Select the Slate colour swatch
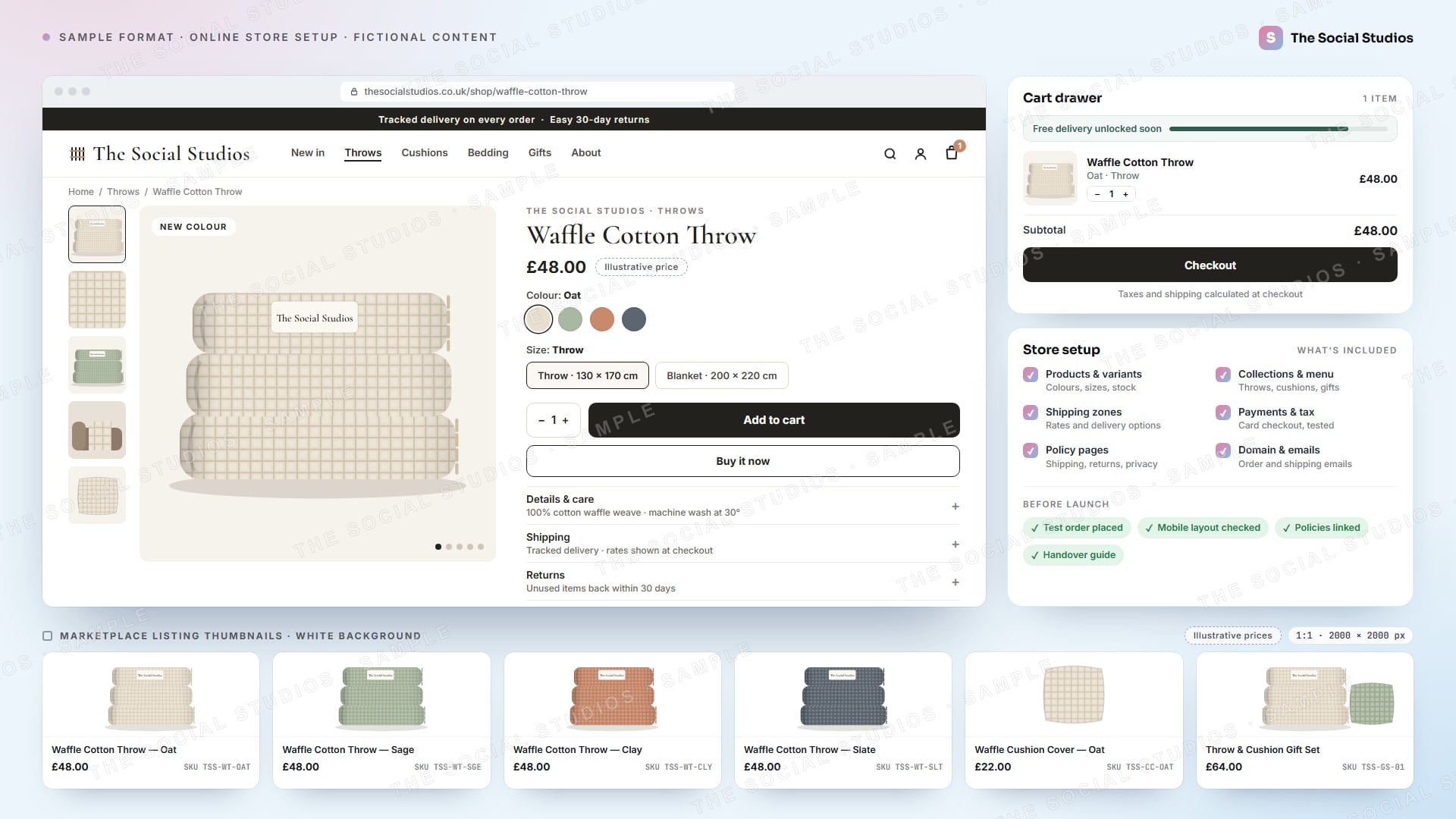Screen dimensions: 1456x819 pos(634,319)
